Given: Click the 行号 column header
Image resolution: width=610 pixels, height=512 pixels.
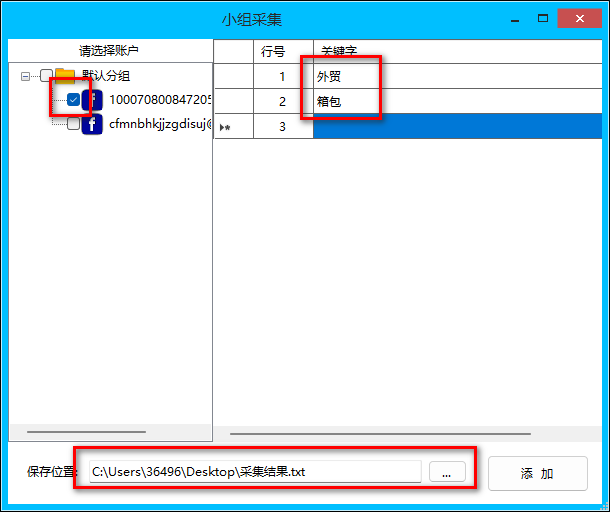Looking at the screenshot, I should point(273,50).
